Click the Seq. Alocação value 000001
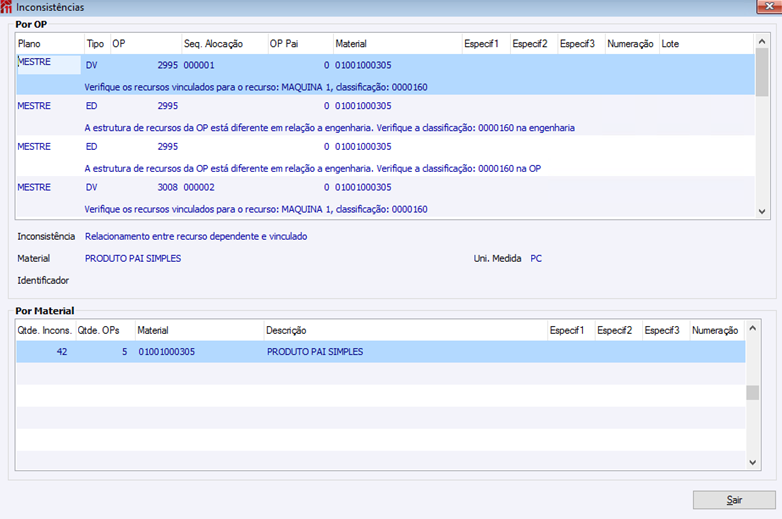782x519 pixels. click(199, 65)
